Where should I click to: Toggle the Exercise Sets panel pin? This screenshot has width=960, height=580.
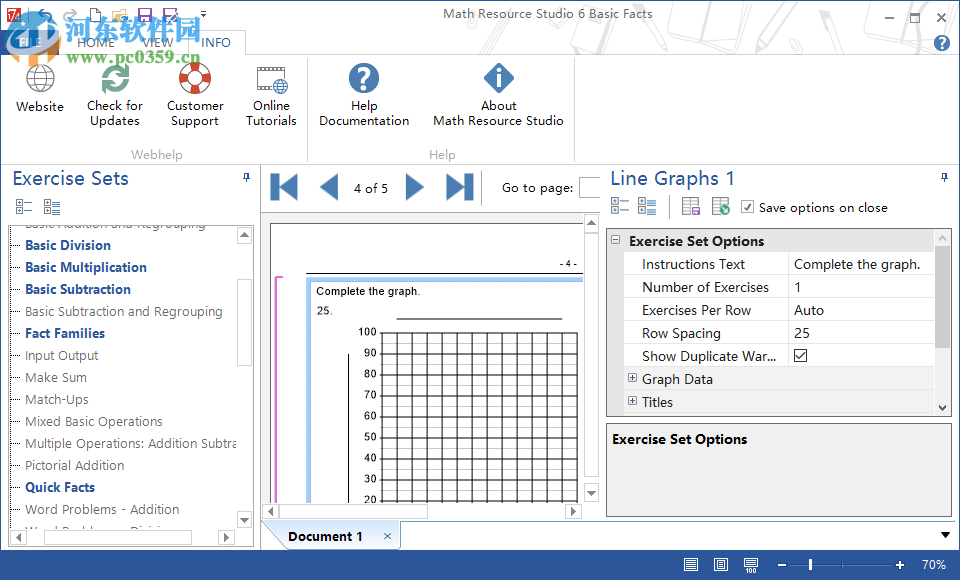tap(245, 176)
